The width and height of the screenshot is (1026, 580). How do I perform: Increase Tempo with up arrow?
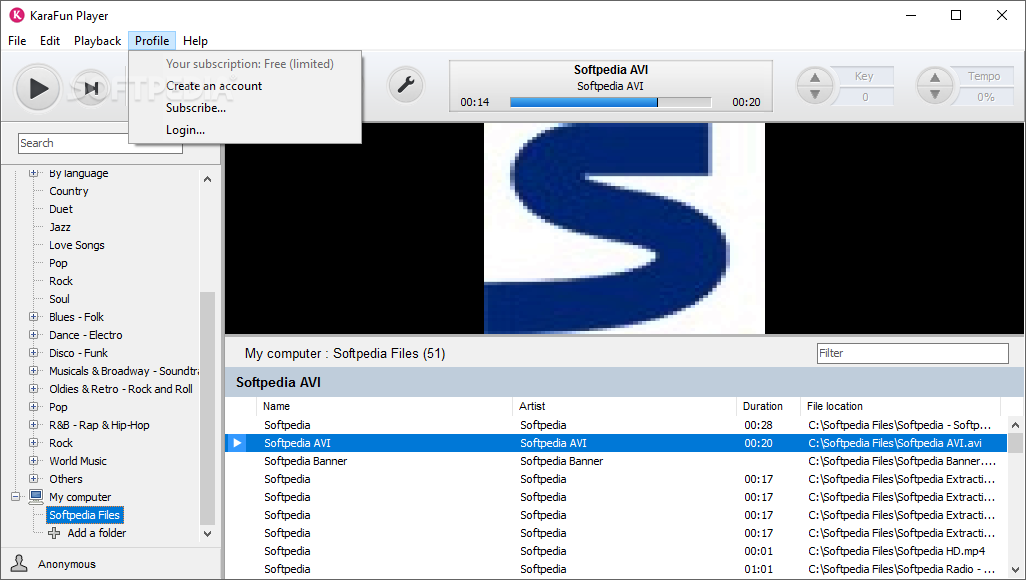tap(935, 77)
